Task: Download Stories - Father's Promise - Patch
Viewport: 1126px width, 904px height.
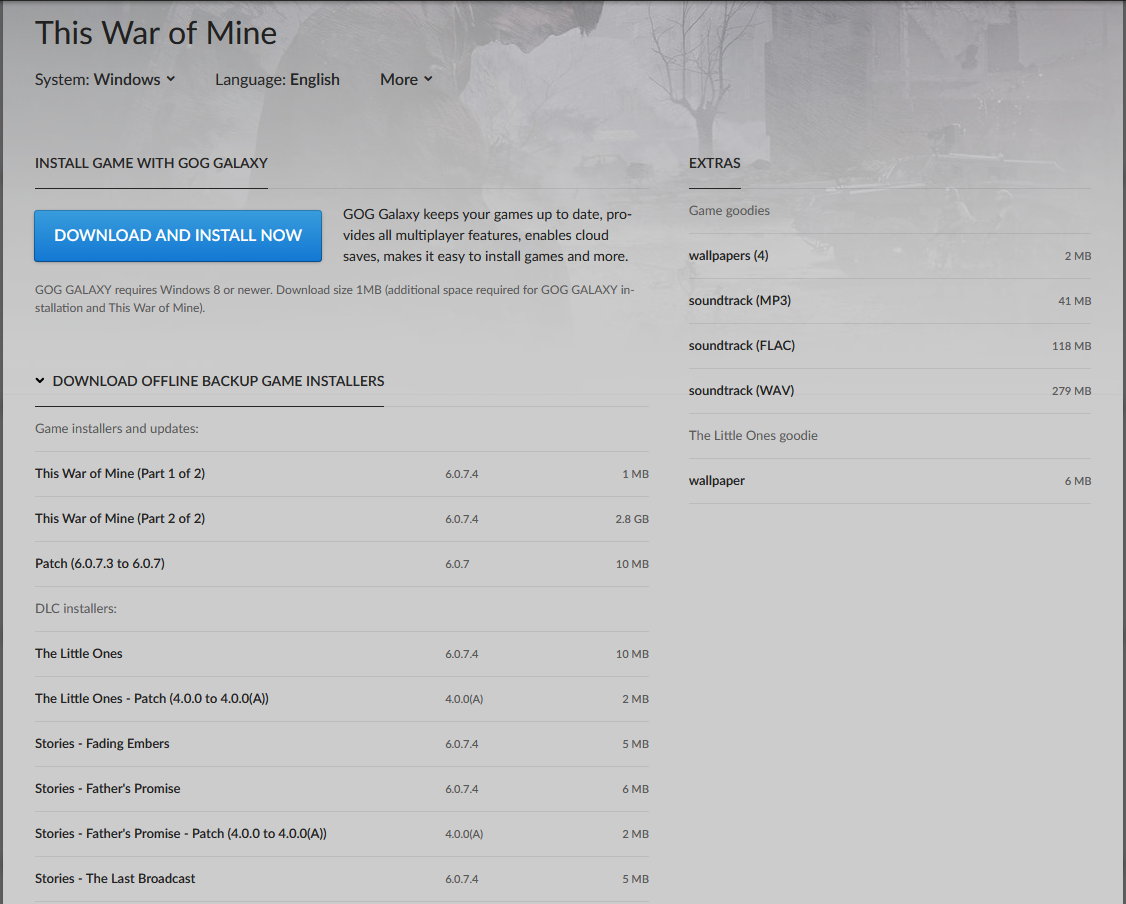Action: point(342,834)
